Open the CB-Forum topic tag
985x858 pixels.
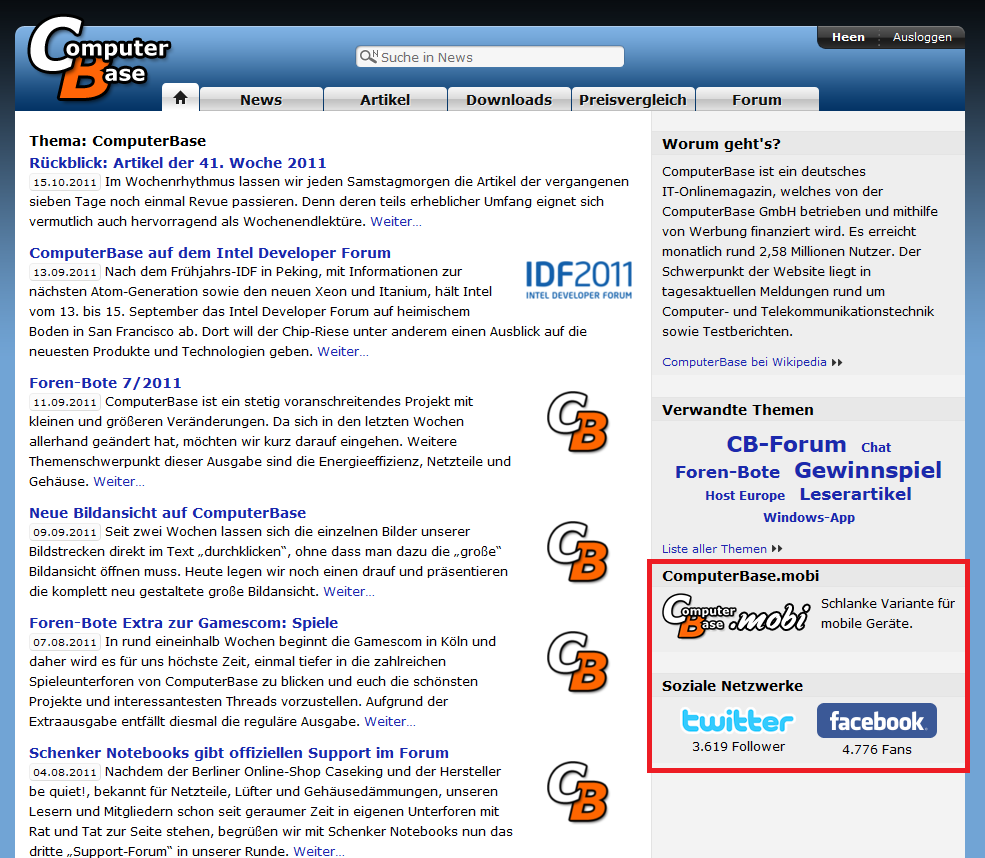point(786,444)
